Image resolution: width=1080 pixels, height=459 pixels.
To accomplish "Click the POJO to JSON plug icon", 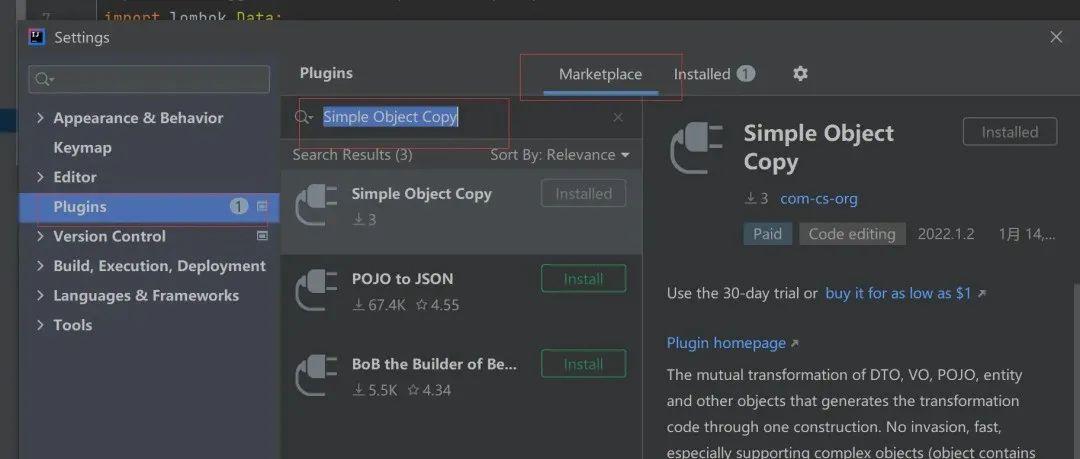I will coord(316,290).
